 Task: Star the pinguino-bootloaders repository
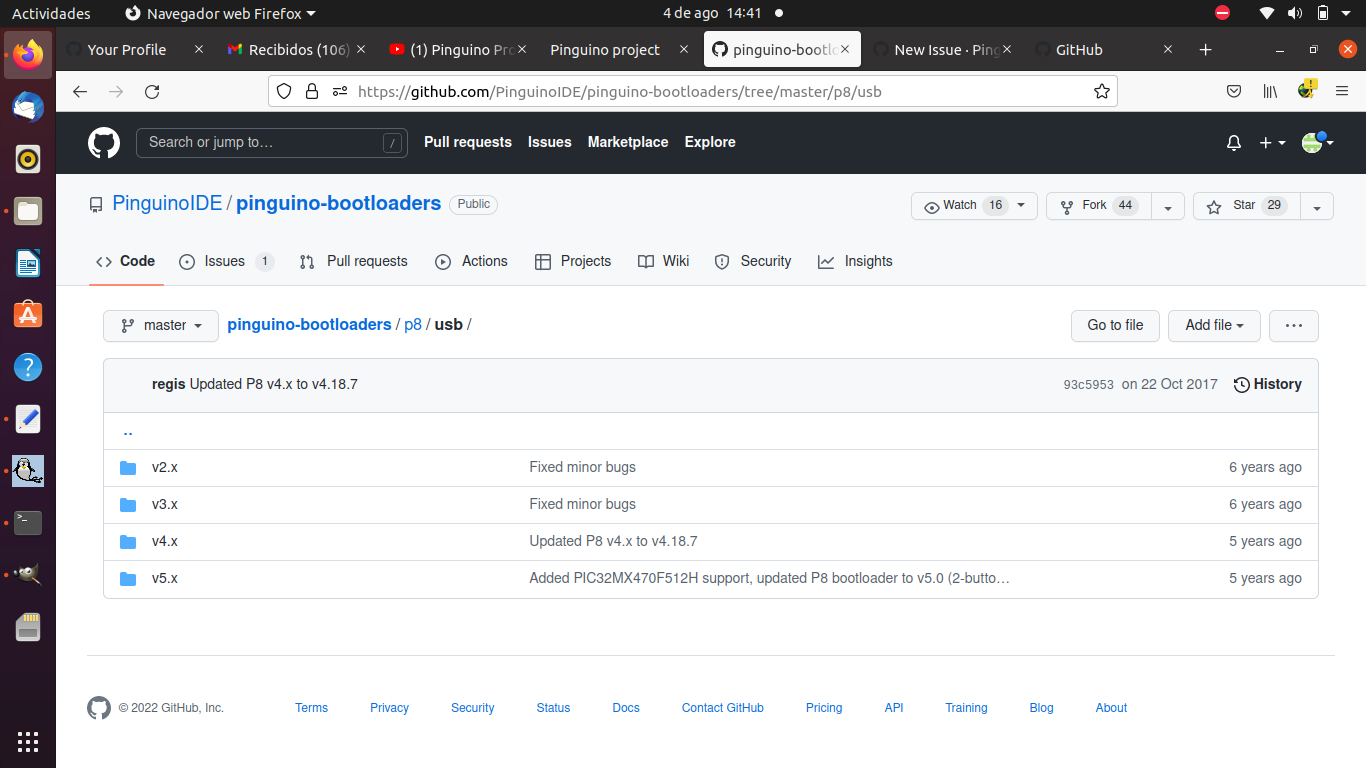coord(1246,206)
